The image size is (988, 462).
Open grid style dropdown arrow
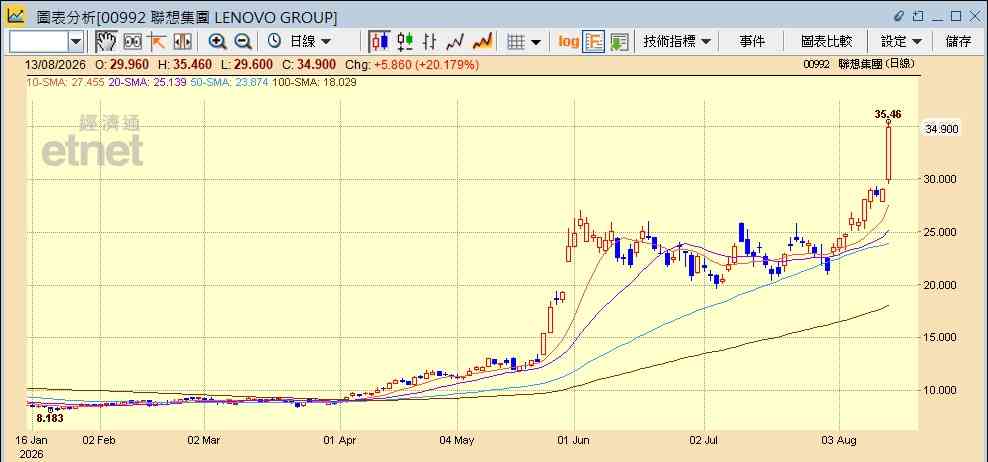(536, 42)
